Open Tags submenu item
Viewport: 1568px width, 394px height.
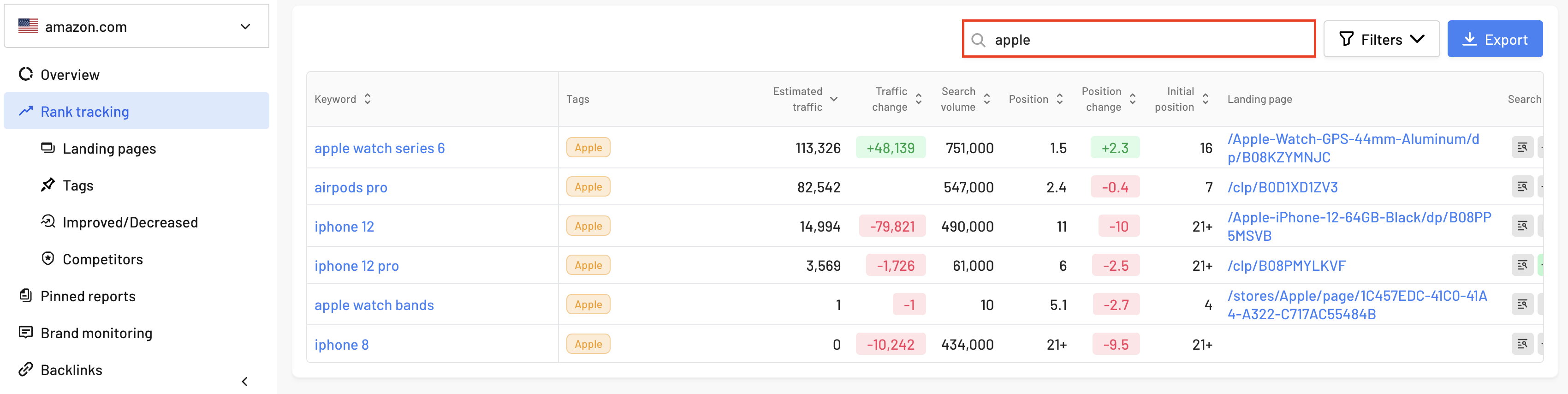coord(137,185)
